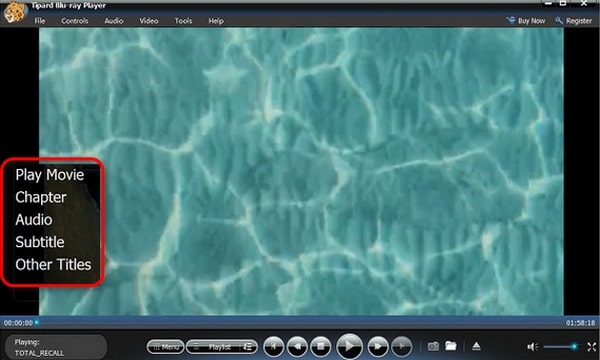Select Chapter in disc menu
Viewport: 600px width, 360px height.
[x=41, y=197]
